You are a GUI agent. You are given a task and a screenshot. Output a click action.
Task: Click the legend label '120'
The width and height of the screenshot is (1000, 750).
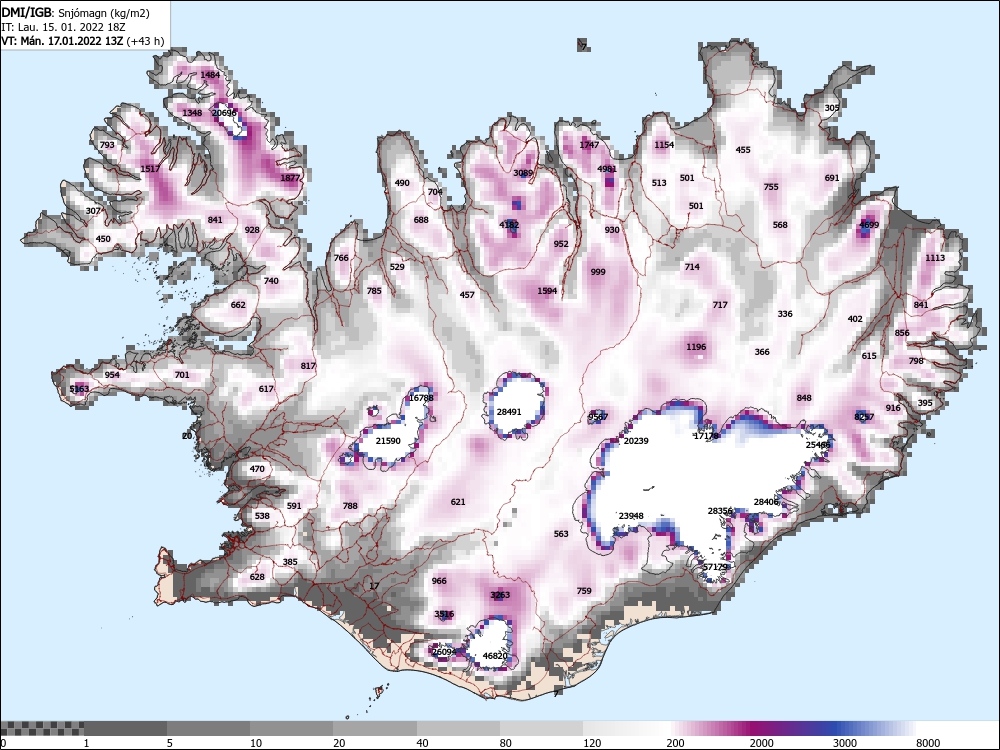pyautogui.click(x=592, y=742)
